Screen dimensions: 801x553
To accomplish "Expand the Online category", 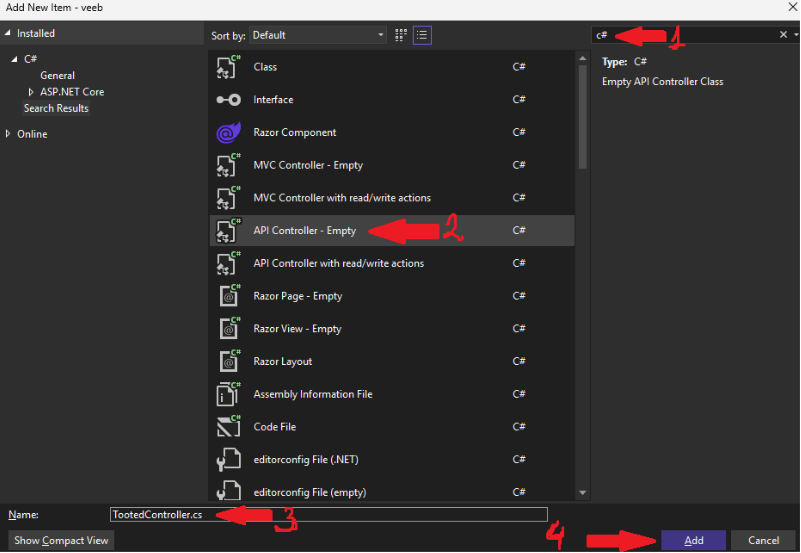I will click(9, 134).
